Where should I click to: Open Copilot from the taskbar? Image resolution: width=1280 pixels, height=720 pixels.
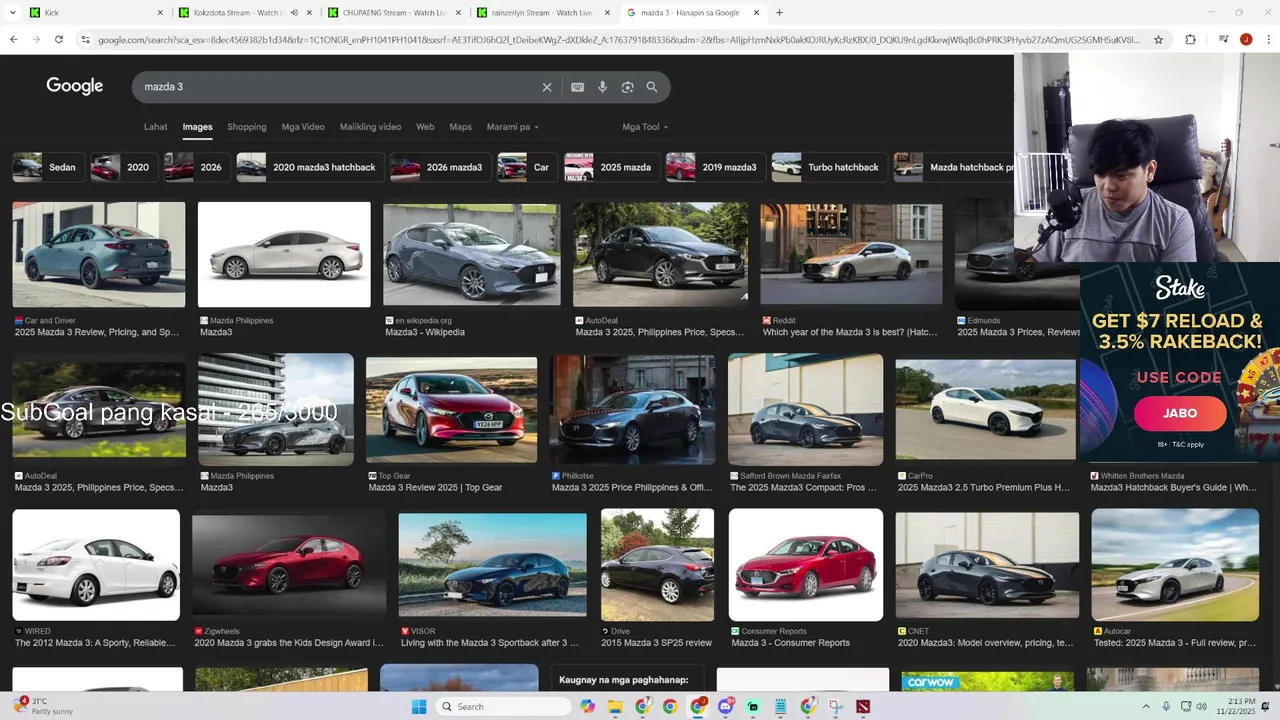(587, 707)
